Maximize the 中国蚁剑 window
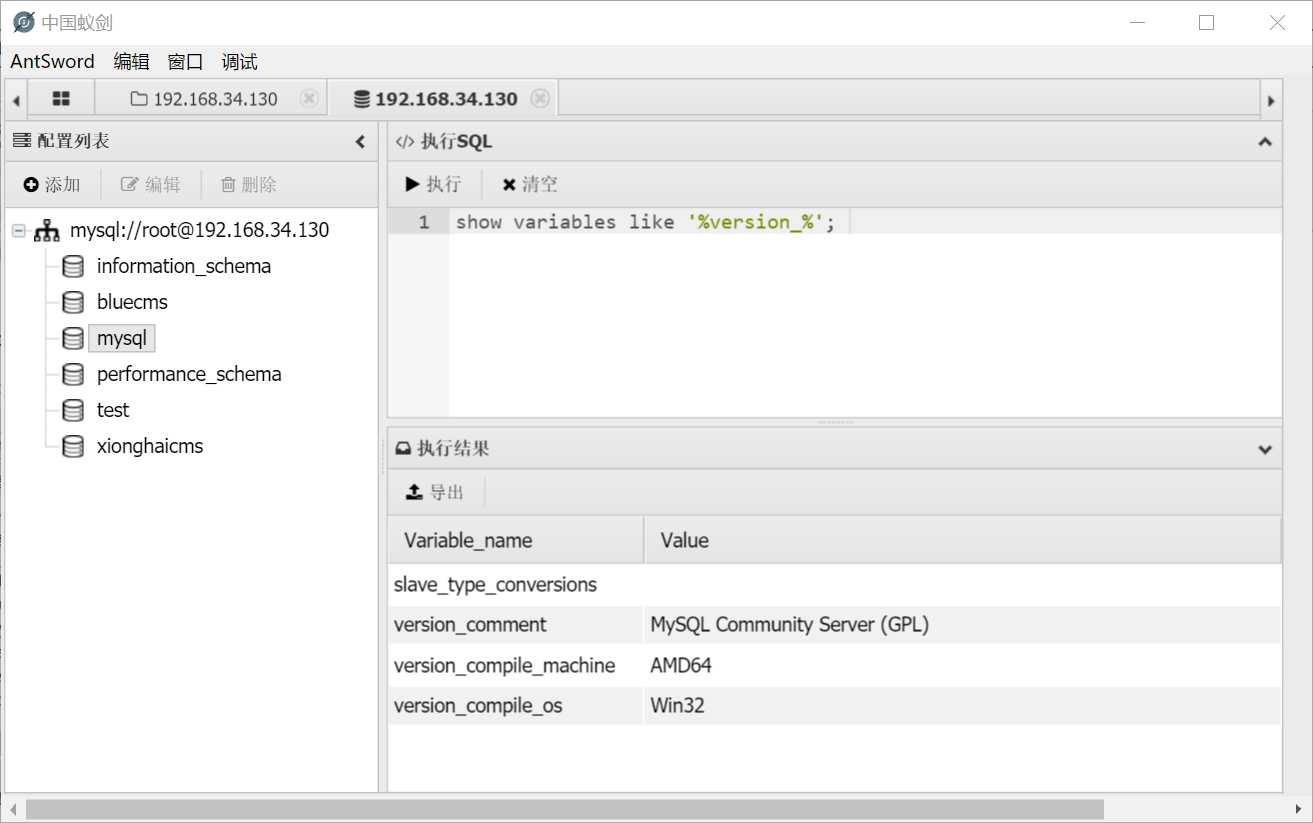This screenshot has height=823, width=1313. (1206, 22)
